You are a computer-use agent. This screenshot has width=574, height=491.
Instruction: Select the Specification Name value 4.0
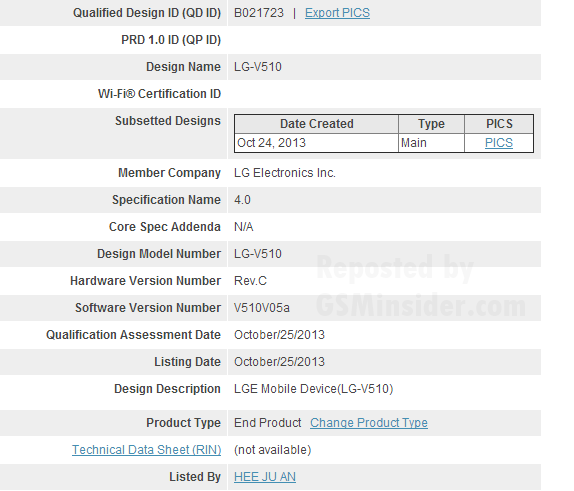coord(242,200)
